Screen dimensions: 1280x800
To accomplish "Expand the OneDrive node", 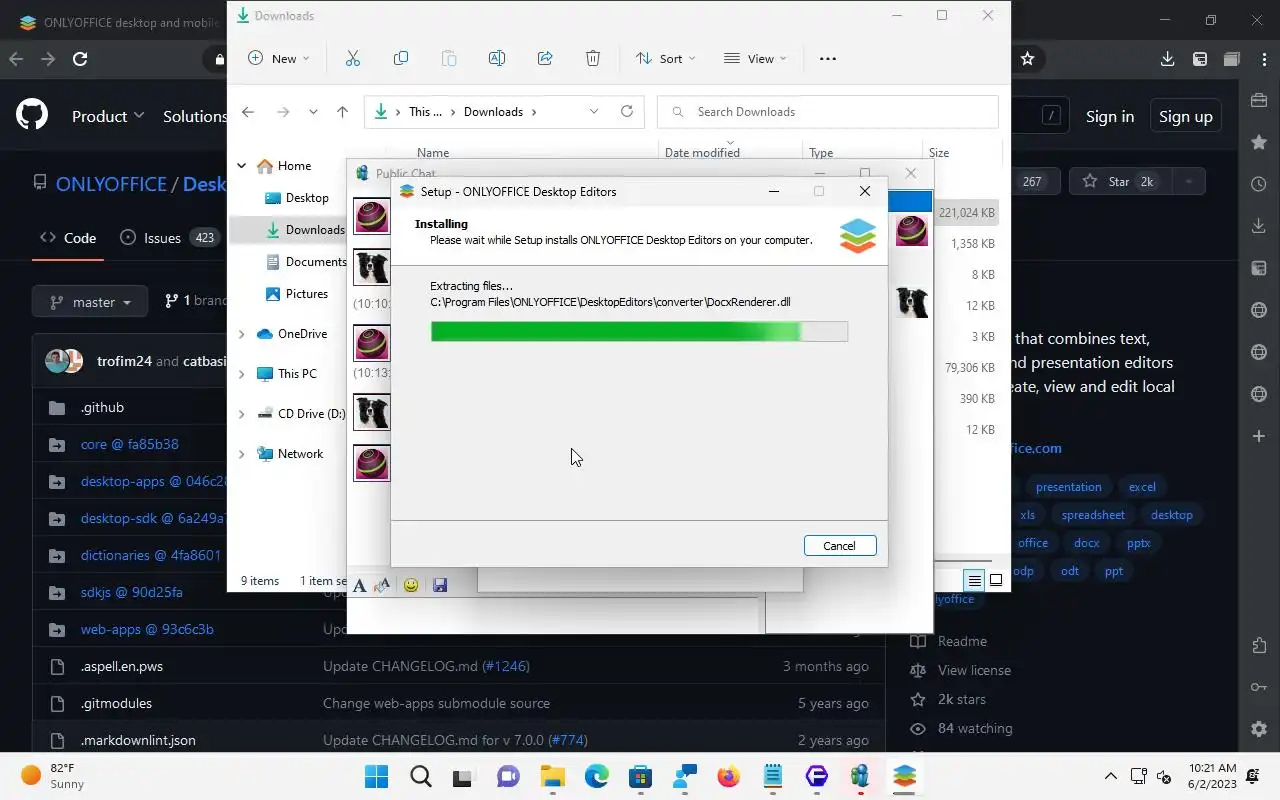I will point(242,334).
